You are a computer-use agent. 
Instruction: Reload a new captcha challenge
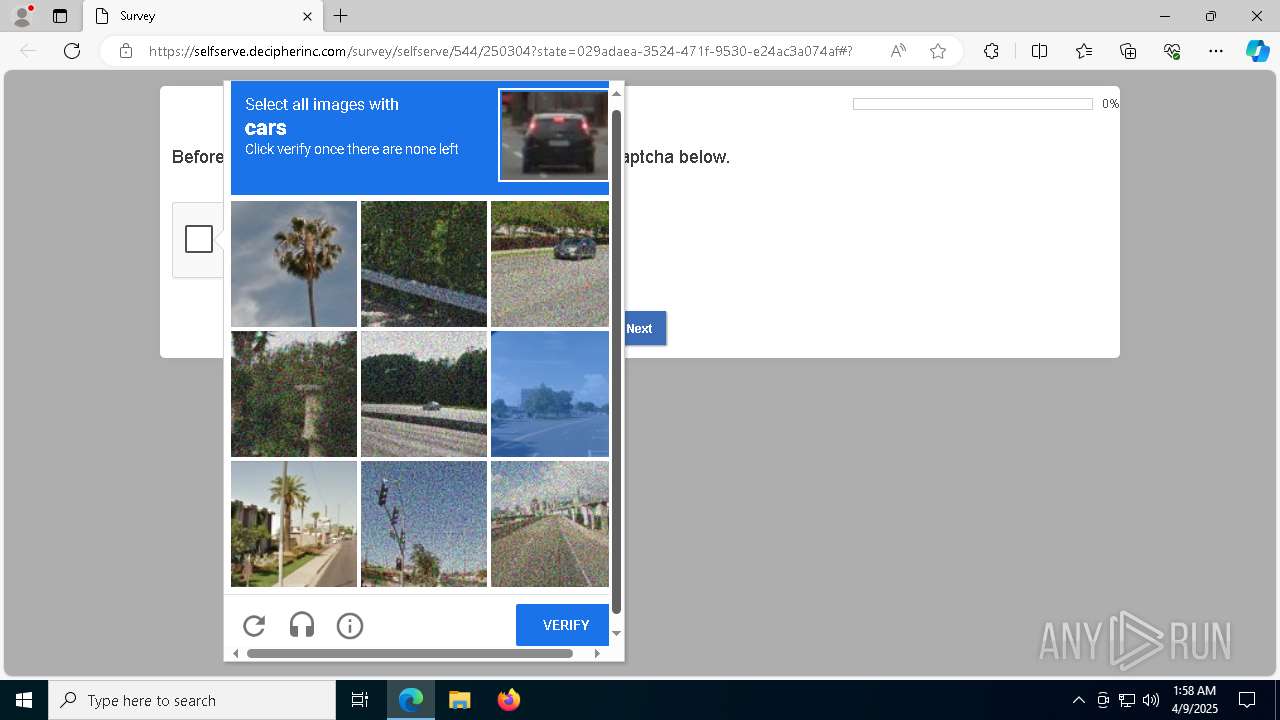pyautogui.click(x=254, y=626)
